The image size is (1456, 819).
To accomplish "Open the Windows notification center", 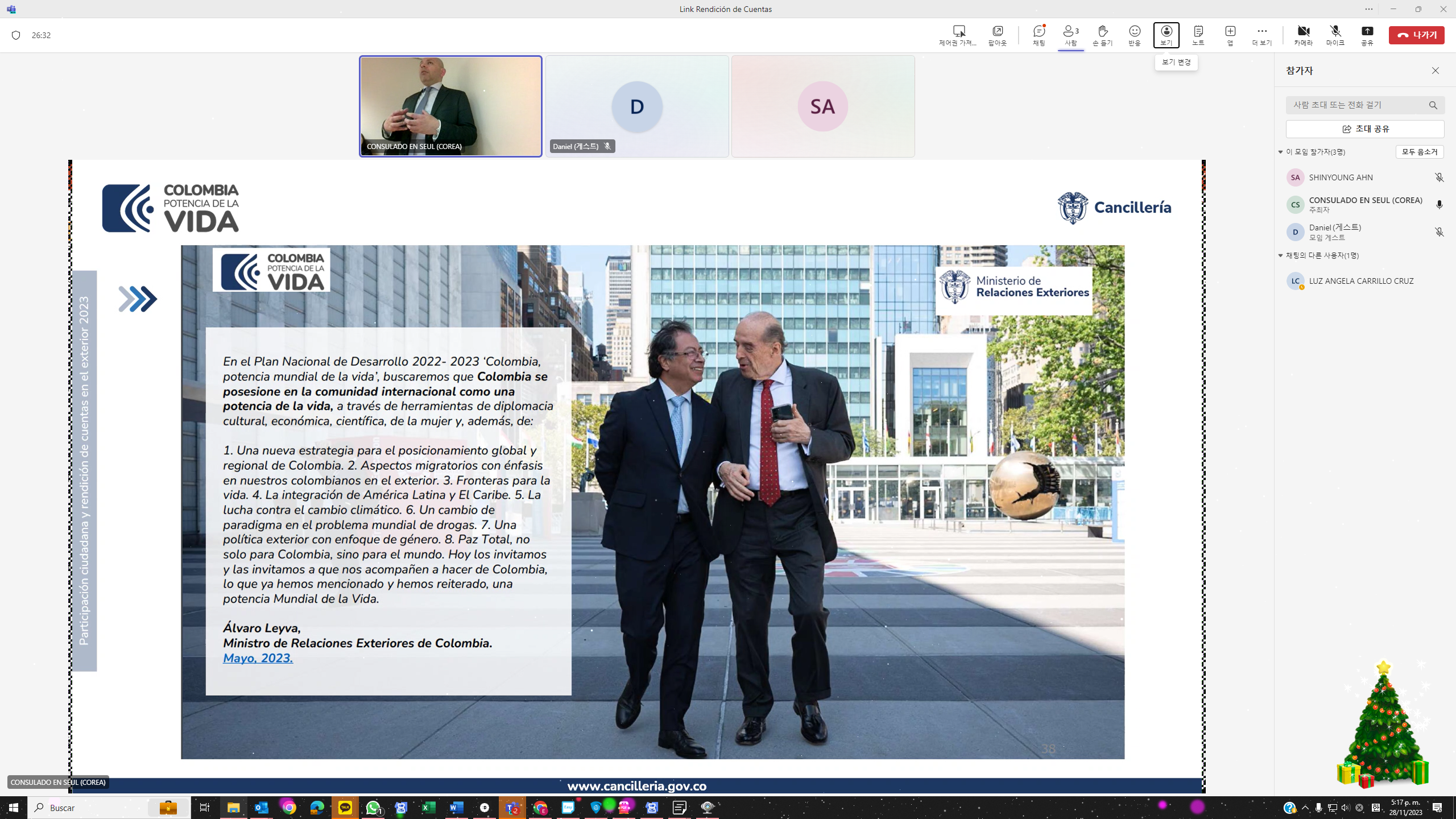I will [x=1437, y=808].
